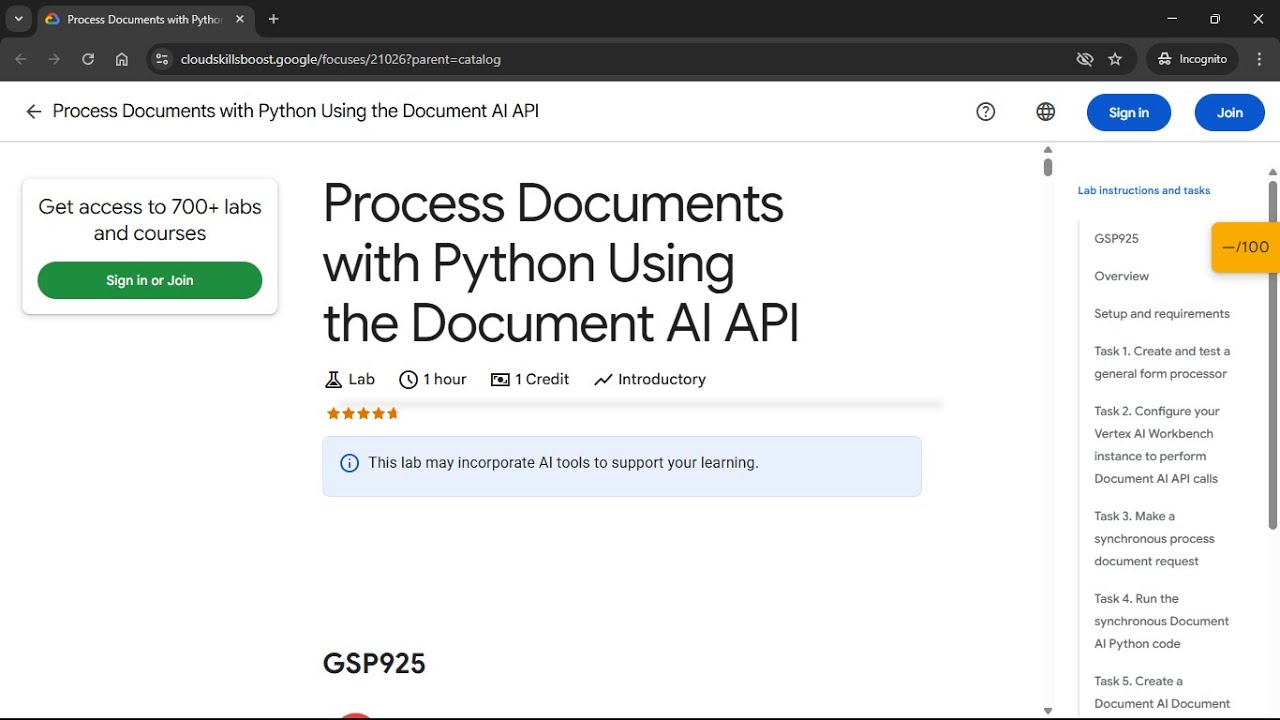The width and height of the screenshot is (1280, 720).
Task: Click the main content scrollbar thumb
Action: tap(1048, 167)
